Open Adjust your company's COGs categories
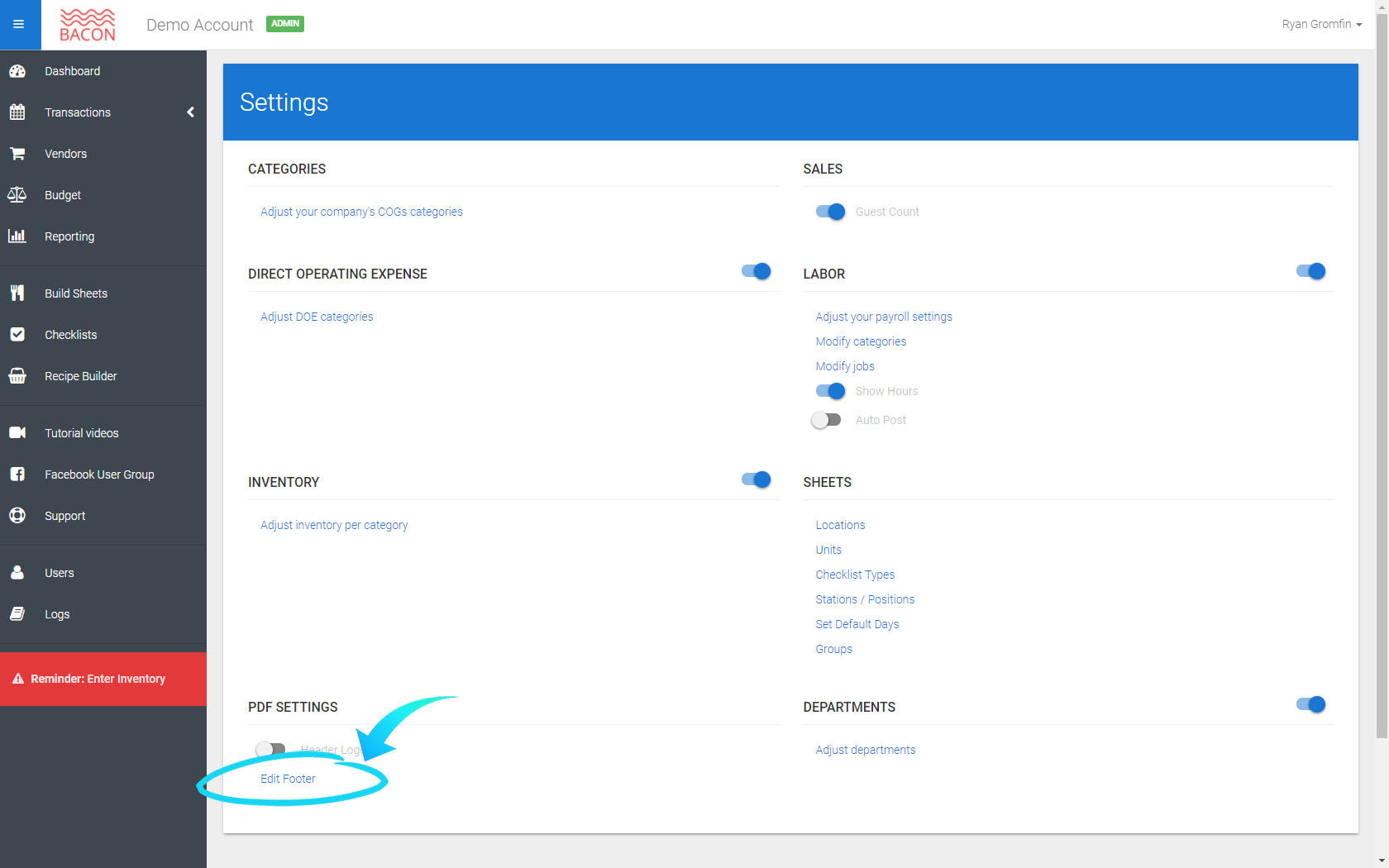Viewport: 1389px width, 868px height. click(361, 212)
